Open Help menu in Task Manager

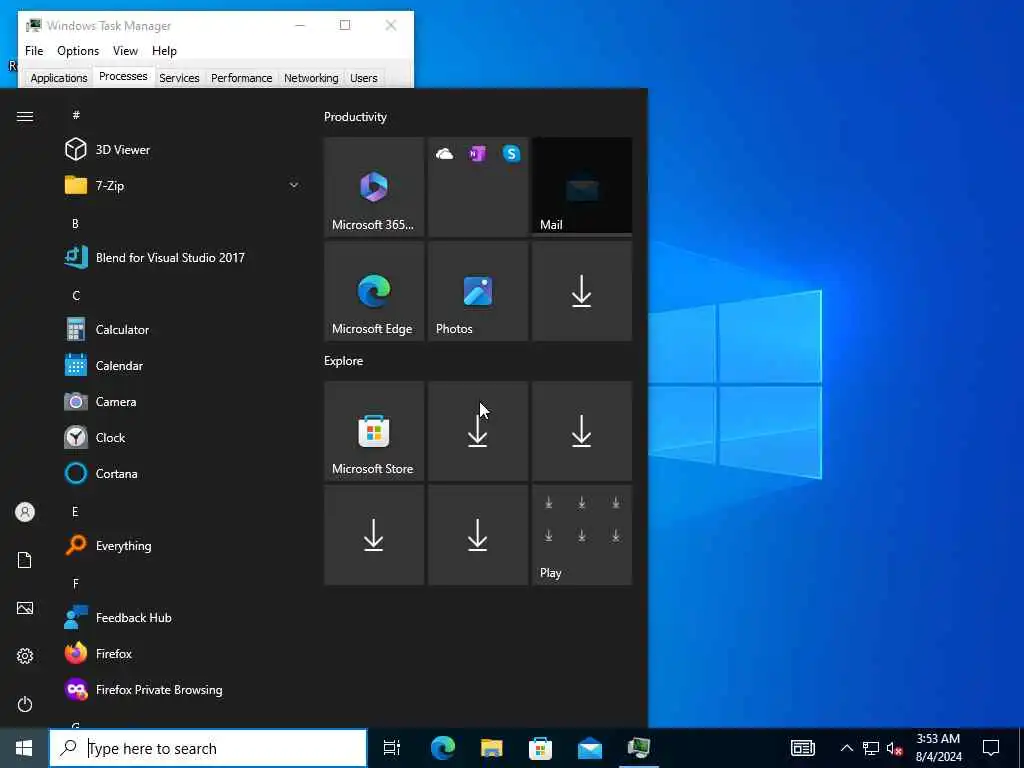(164, 51)
